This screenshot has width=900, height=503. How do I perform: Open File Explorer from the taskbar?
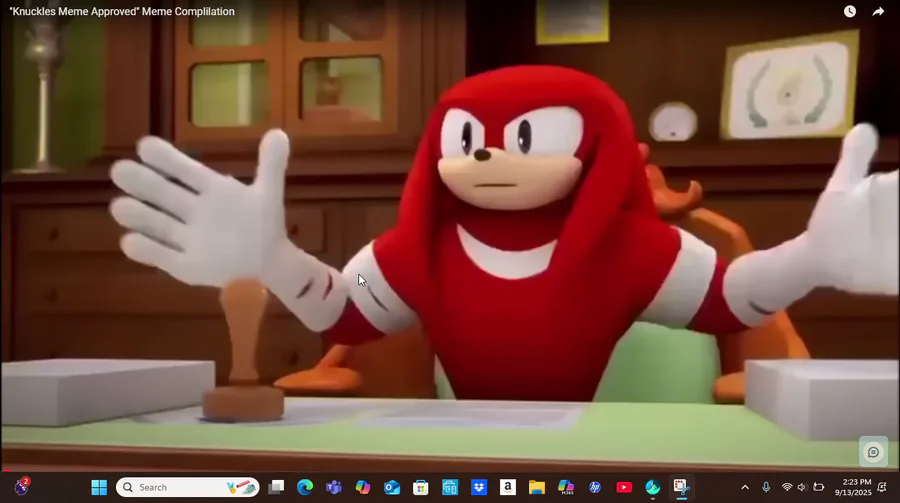pyautogui.click(x=537, y=487)
